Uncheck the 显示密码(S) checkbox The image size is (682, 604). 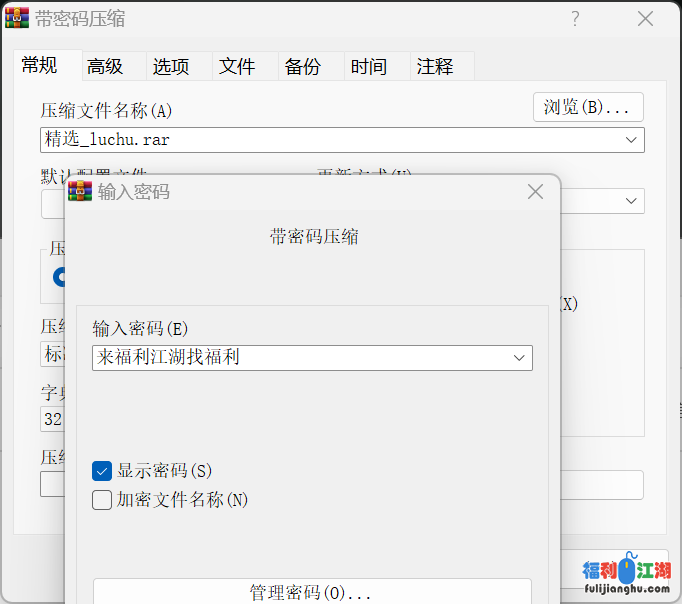(x=102, y=471)
